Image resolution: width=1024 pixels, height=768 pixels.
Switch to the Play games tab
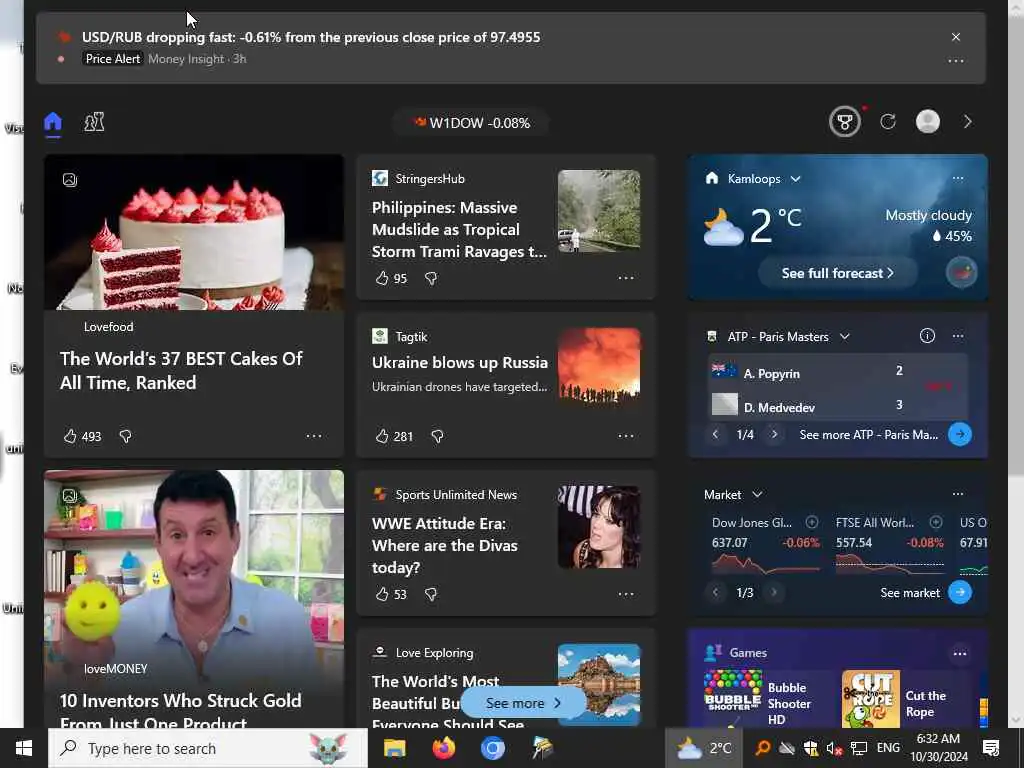(94, 122)
